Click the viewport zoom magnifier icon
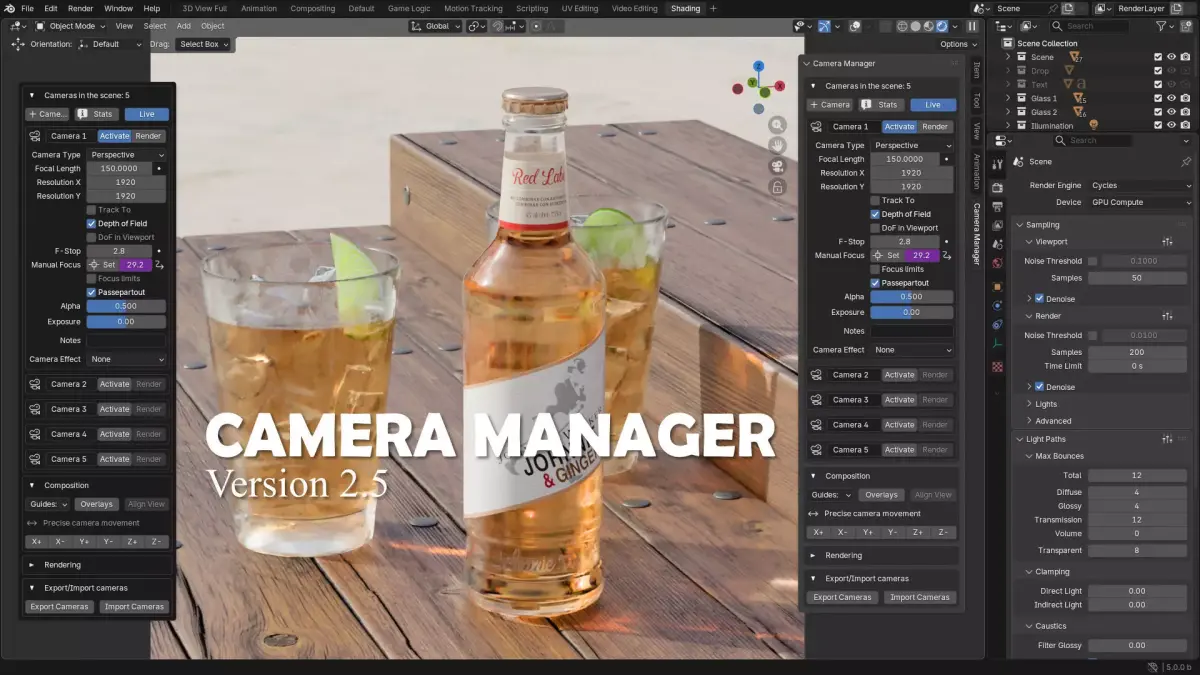 [x=777, y=125]
